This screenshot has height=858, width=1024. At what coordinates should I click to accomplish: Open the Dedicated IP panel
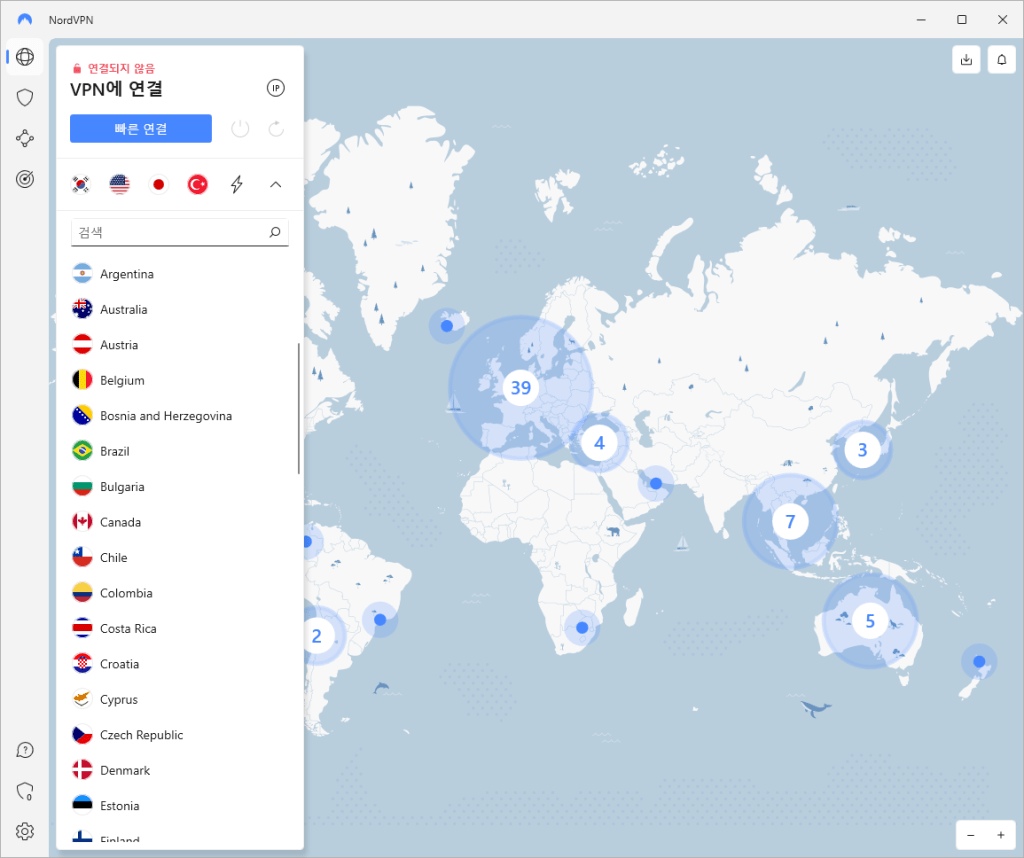point(24,179)
